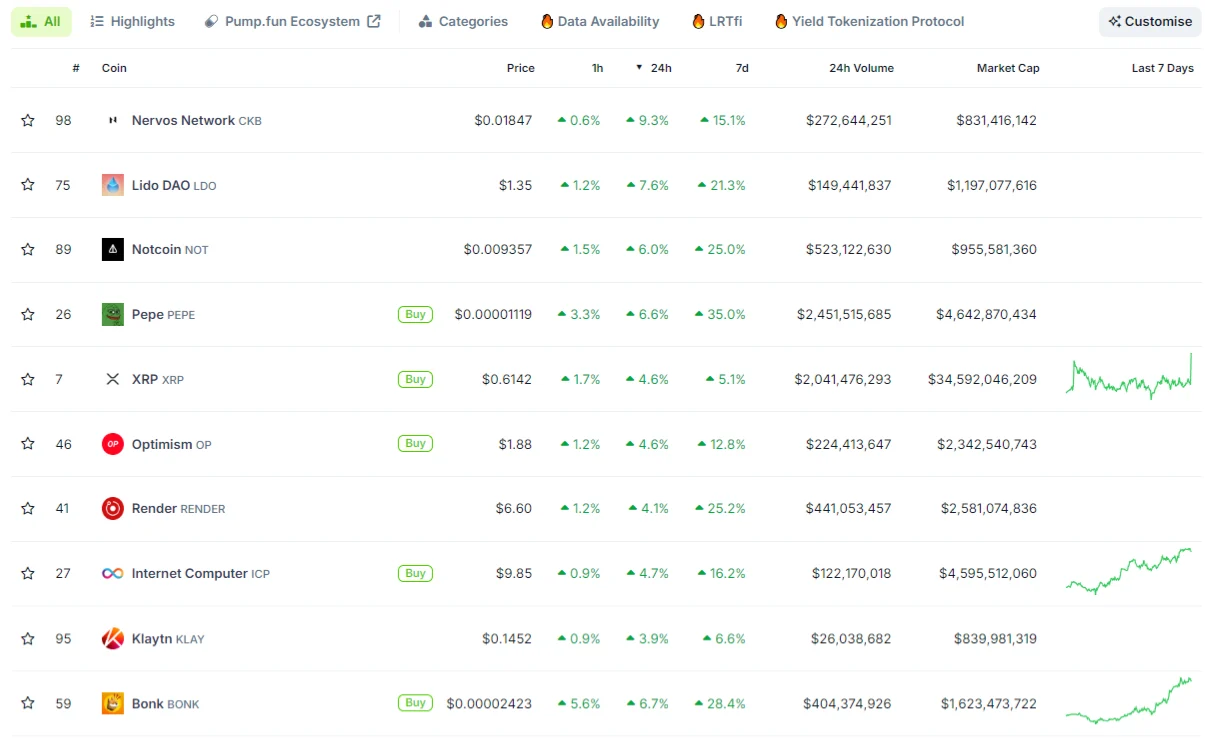Click the XRP coin logo
Viewport: 1205px width, 738px height.
coord(113,380)
